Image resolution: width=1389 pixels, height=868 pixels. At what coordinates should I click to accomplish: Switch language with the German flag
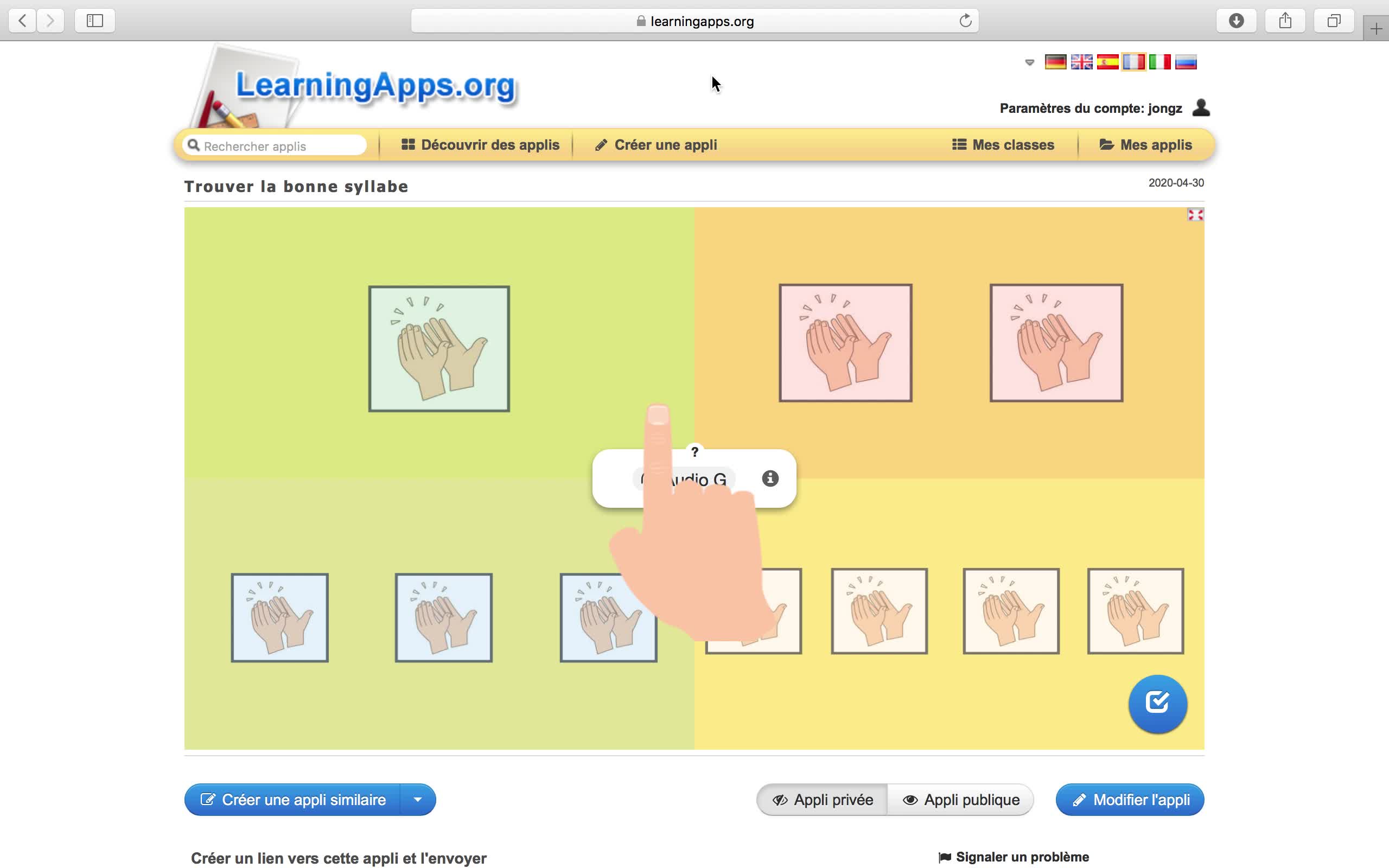[x=1055, y=62]
